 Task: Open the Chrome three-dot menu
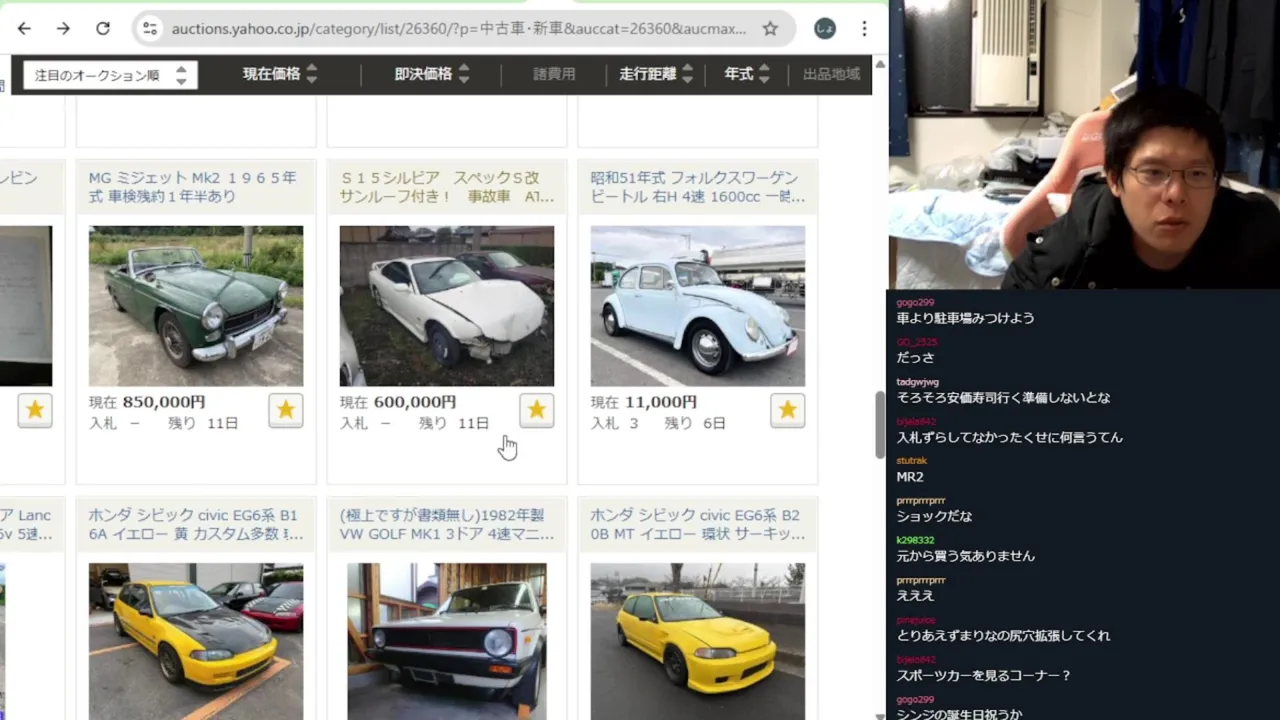(864, 29)
